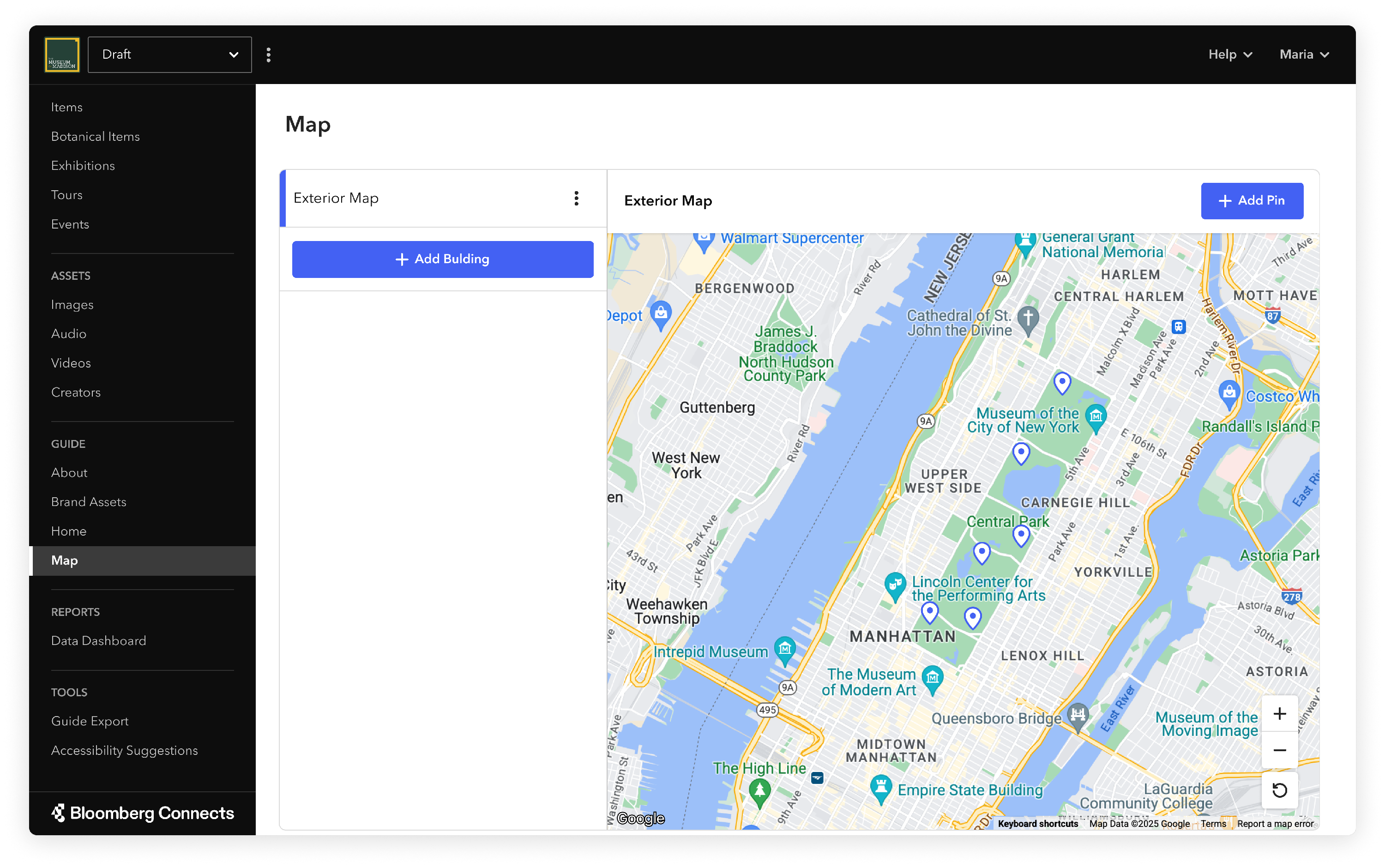The width and height of the screenshot is (1385, 868).
Task: Open the Images assets page
Action: 72,305
